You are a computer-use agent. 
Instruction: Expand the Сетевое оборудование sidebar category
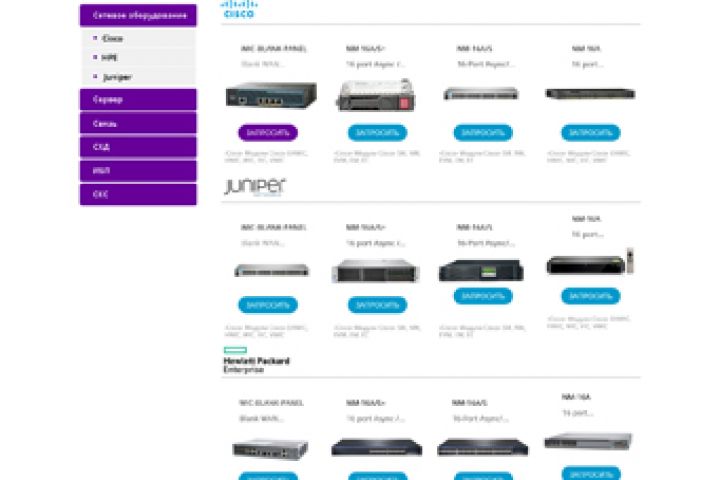click(x=138, y=16)
